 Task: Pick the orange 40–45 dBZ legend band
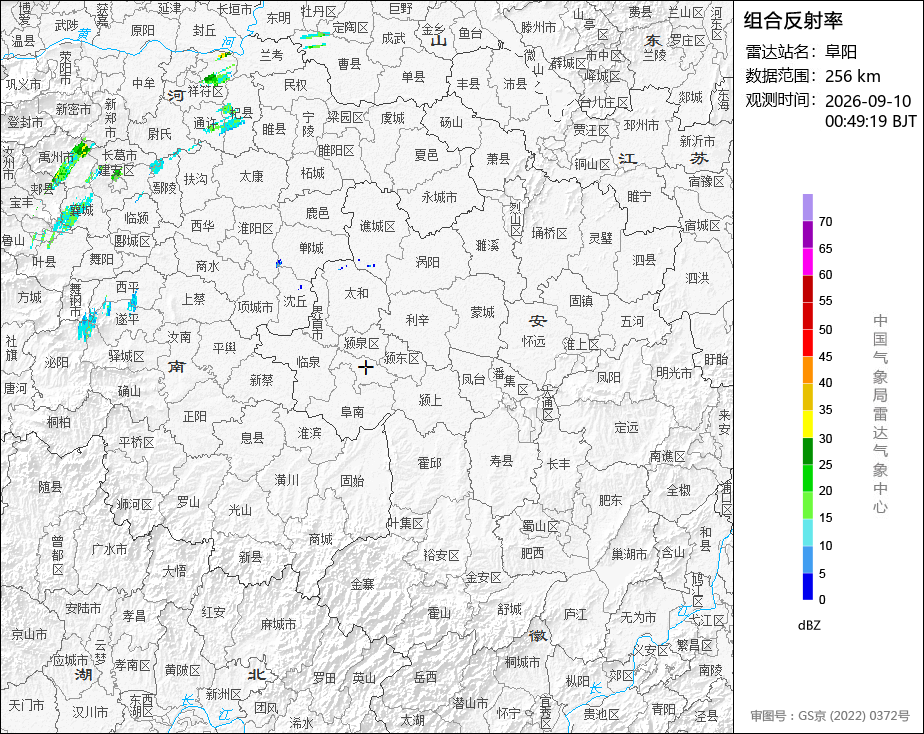(x=807, y=370)
